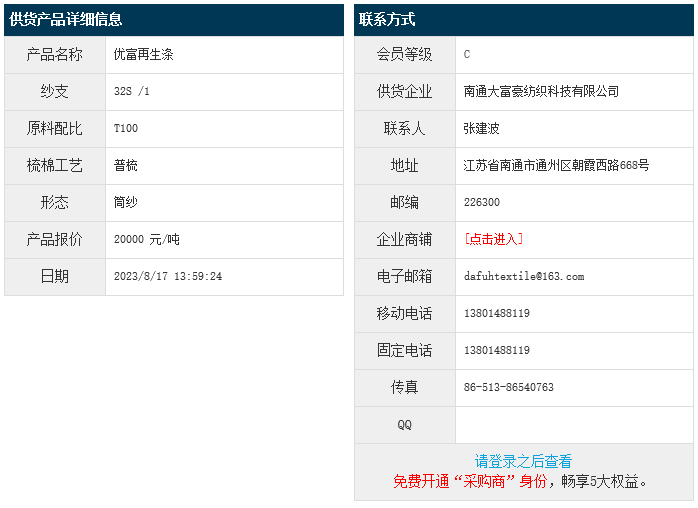The image size is (698, 508).
Task: Click the product name 优富再生涤
Action: [x=144, y=54]
